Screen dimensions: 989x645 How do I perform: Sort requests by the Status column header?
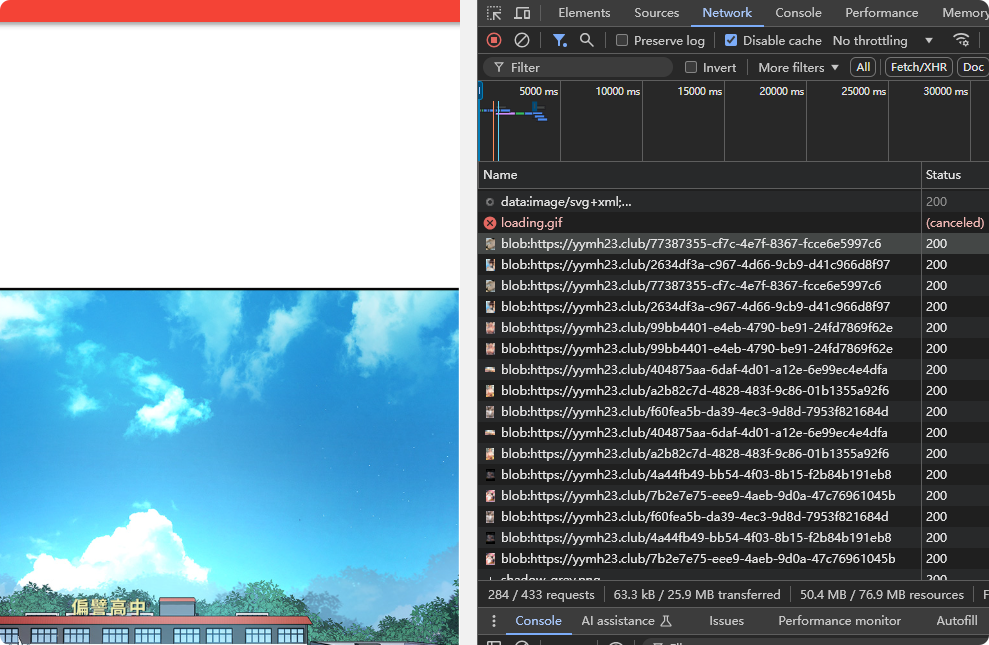pos(955,175)
